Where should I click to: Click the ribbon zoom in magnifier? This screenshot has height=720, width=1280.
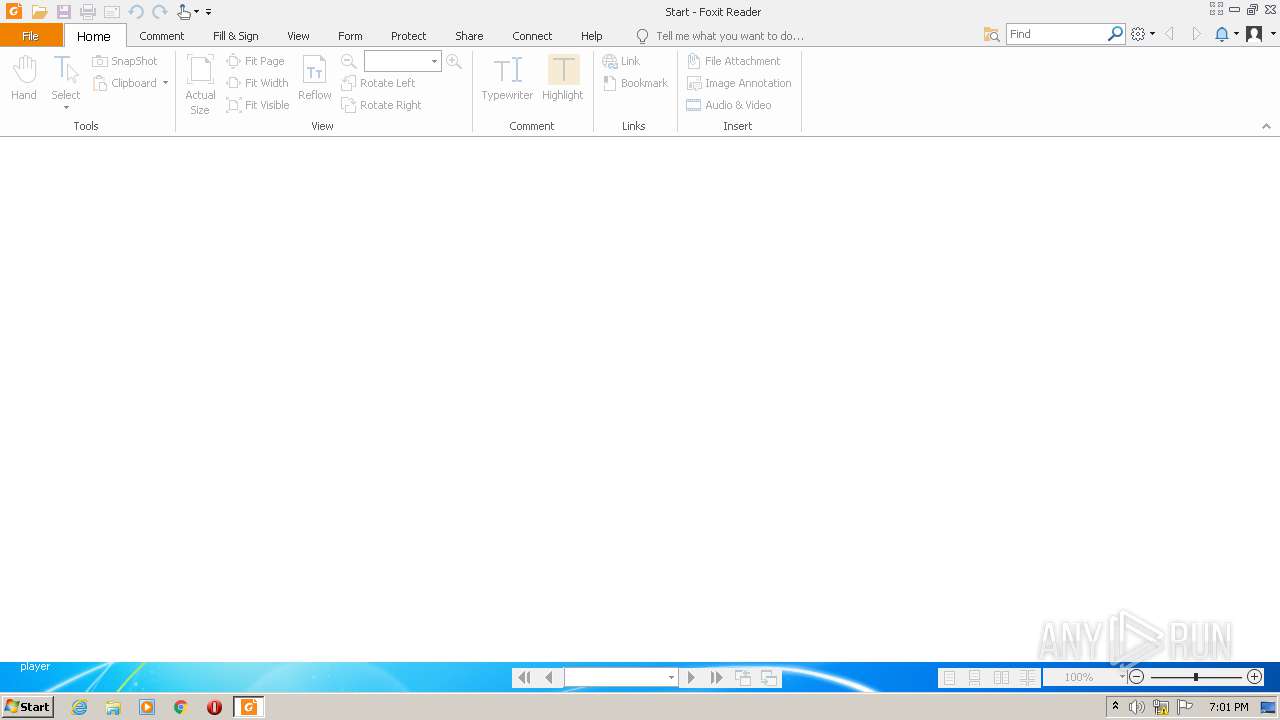click(454, 62)
